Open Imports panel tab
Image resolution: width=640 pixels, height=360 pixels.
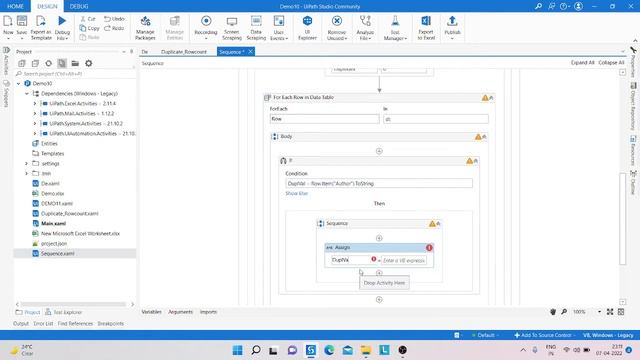pyautogui.click(x=208, y=312)
